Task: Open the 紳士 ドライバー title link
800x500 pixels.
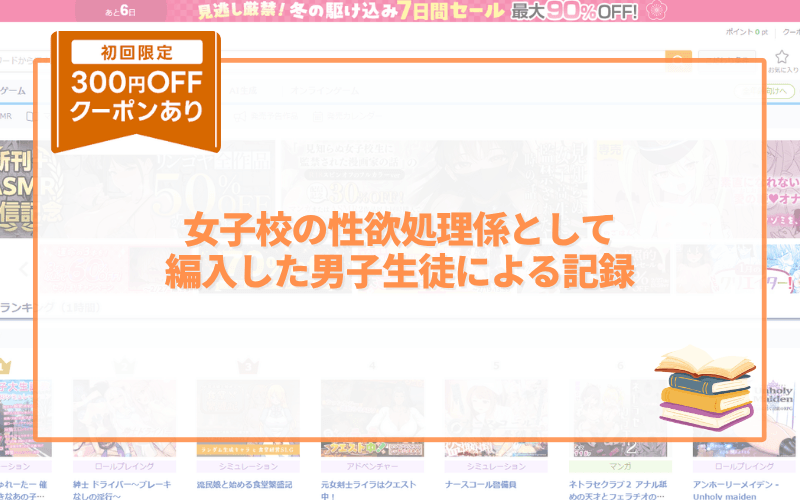Action: click(122, 490)
